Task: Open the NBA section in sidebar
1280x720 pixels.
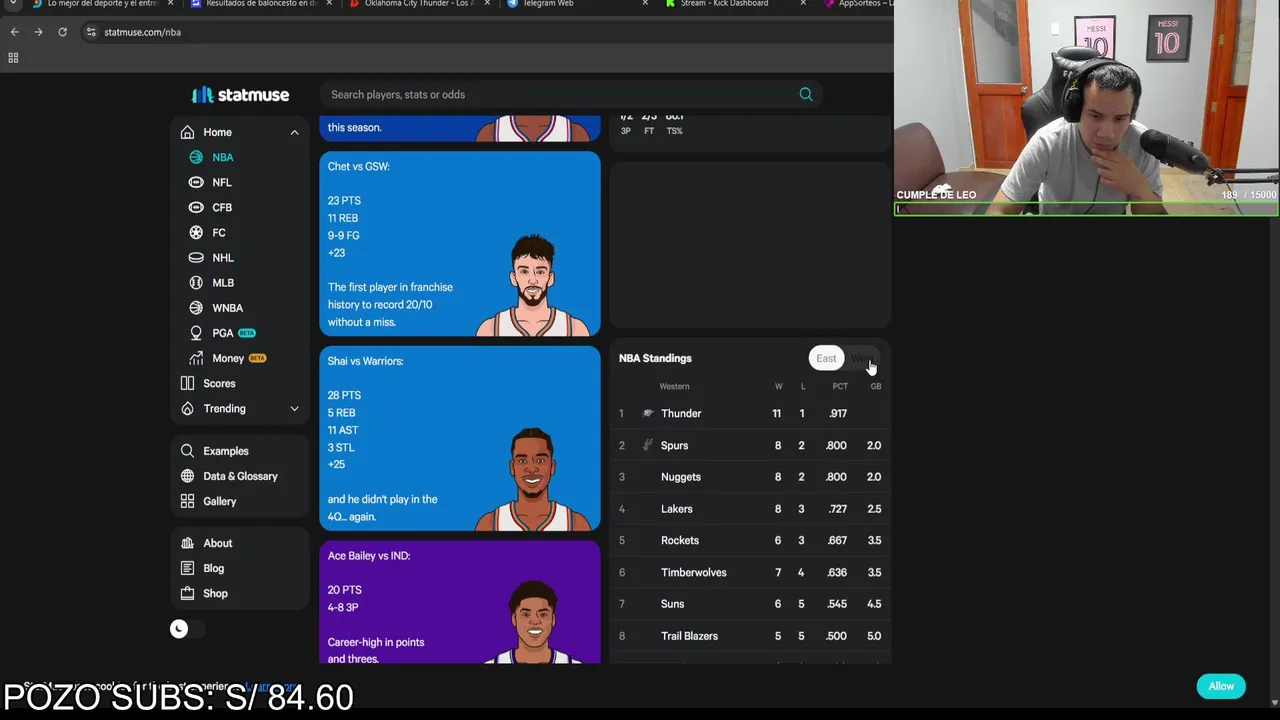Action: [222, 157]
